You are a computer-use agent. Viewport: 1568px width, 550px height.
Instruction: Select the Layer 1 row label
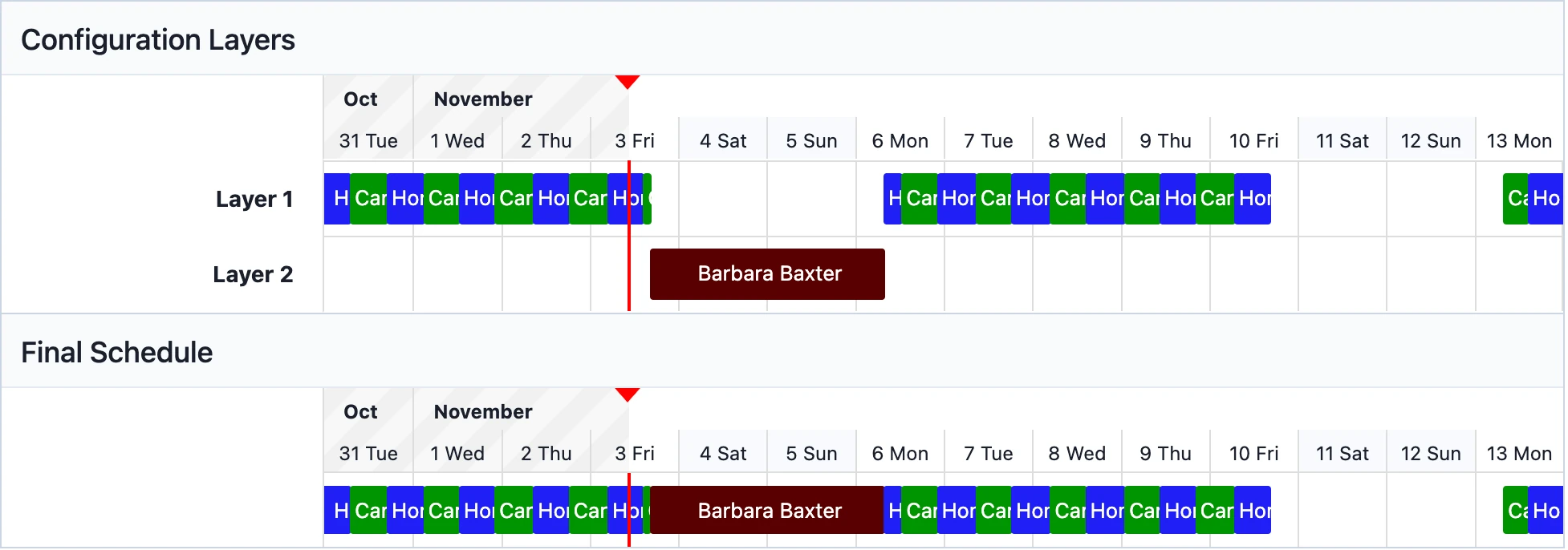tap(254, 199)
